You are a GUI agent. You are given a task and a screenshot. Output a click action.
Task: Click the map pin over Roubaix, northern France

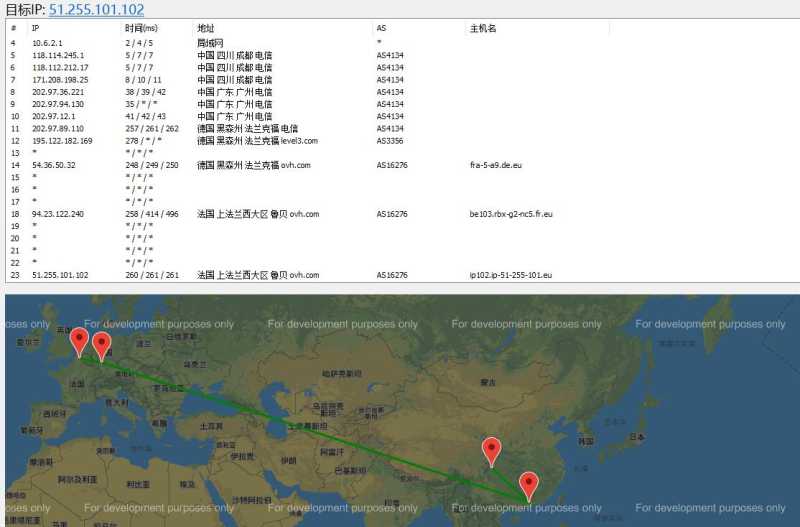click(x=79, y=342)
